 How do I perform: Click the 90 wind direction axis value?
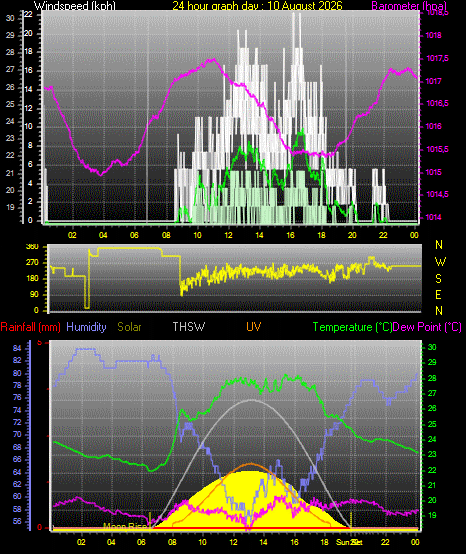pos(34,295)
